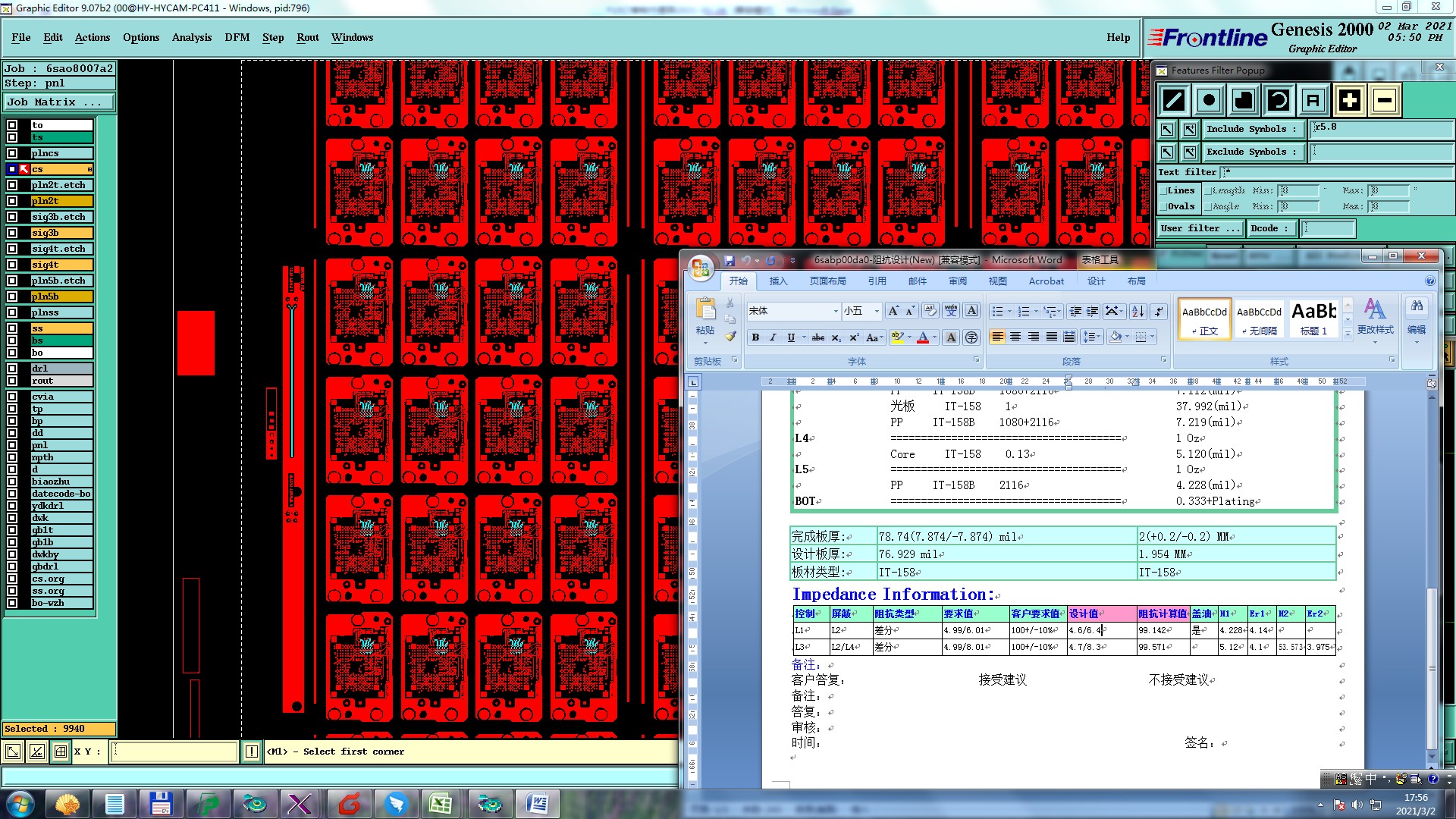The width and height of the screenshot is (1456, 819).
Task: Click the Job Matrix ... button
Action: (59, 102)
